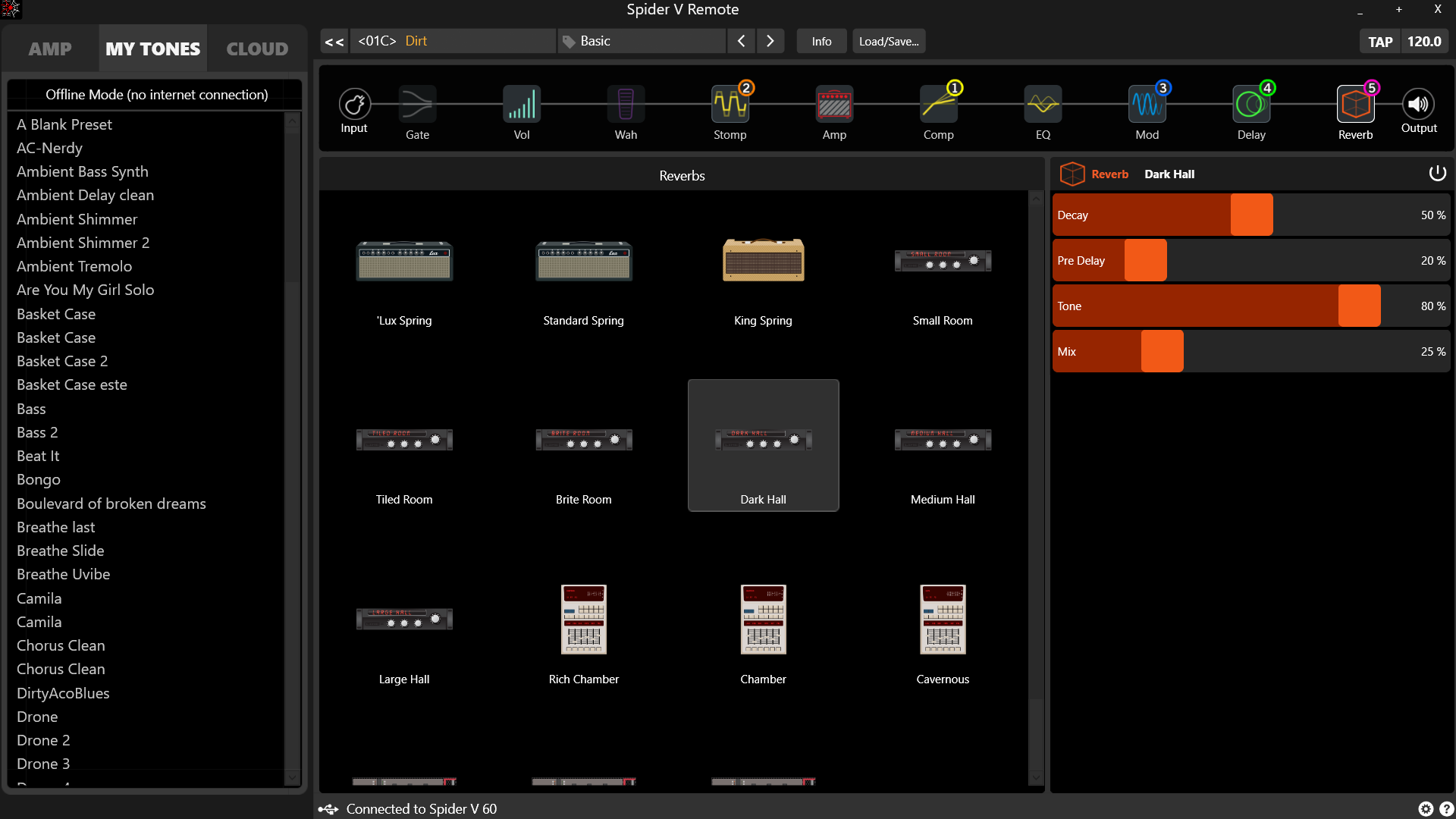
Task: Adjust the Tone slider
Action: (x=1251, y=306)
